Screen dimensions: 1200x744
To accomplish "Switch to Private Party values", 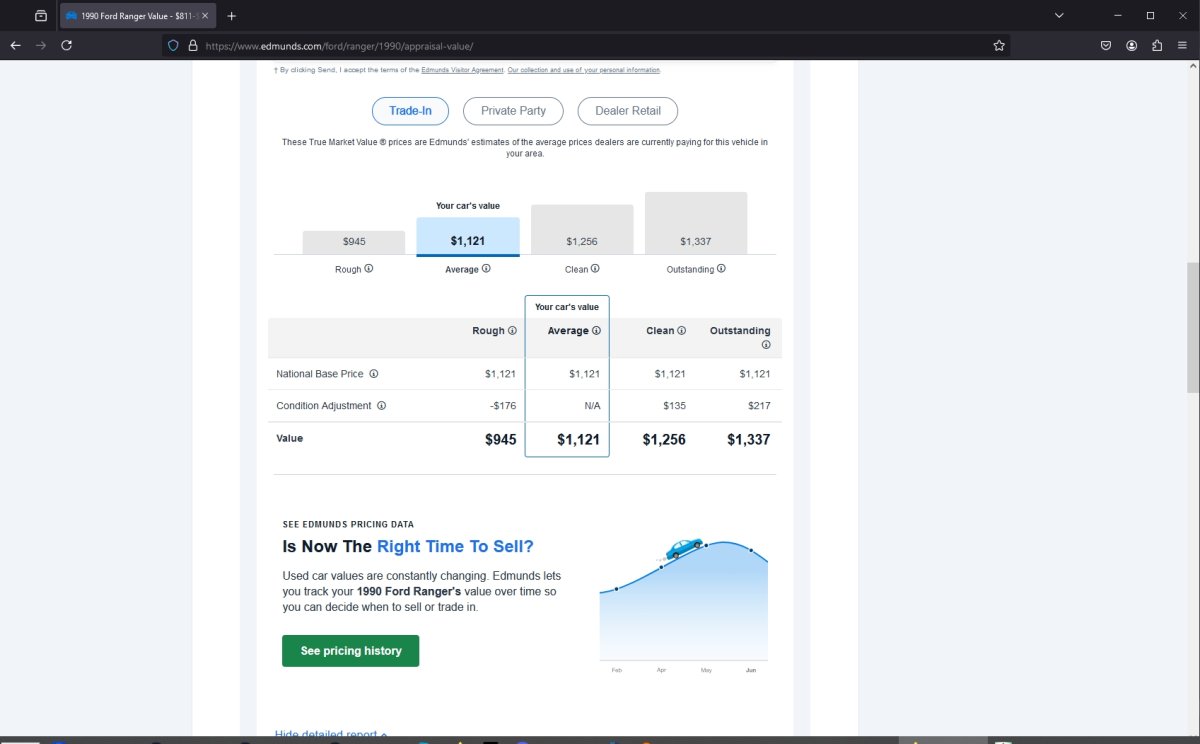I will coord(513,111).
